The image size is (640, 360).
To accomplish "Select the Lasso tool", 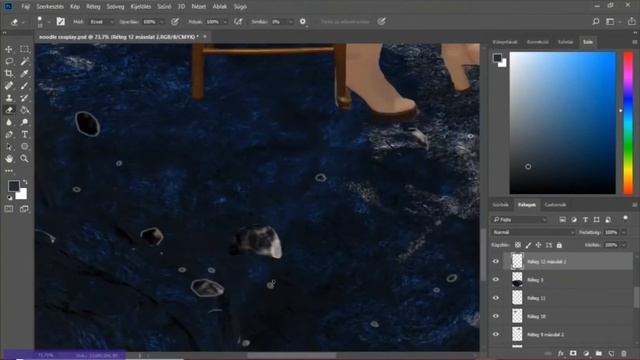I will [9, 61].
